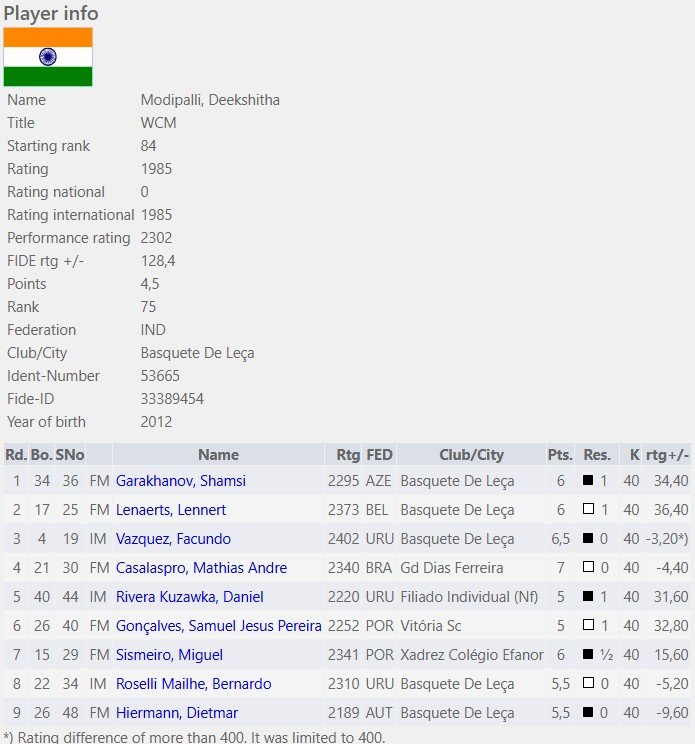The width and height of the screenshot is (695, 744).
Task: Open Garakhanov, Shamsi player link
Action: point(181,481)
